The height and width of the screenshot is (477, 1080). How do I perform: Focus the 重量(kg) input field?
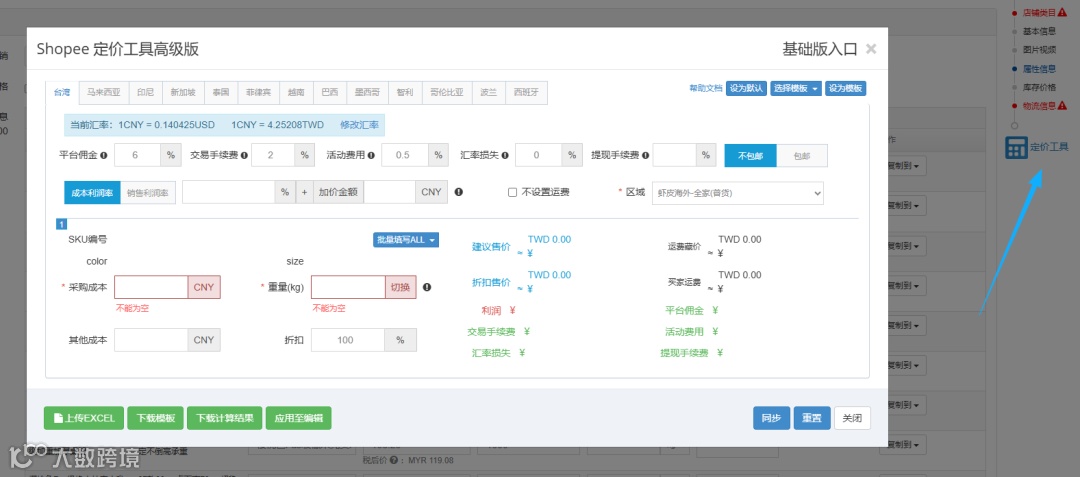[348, 287]
